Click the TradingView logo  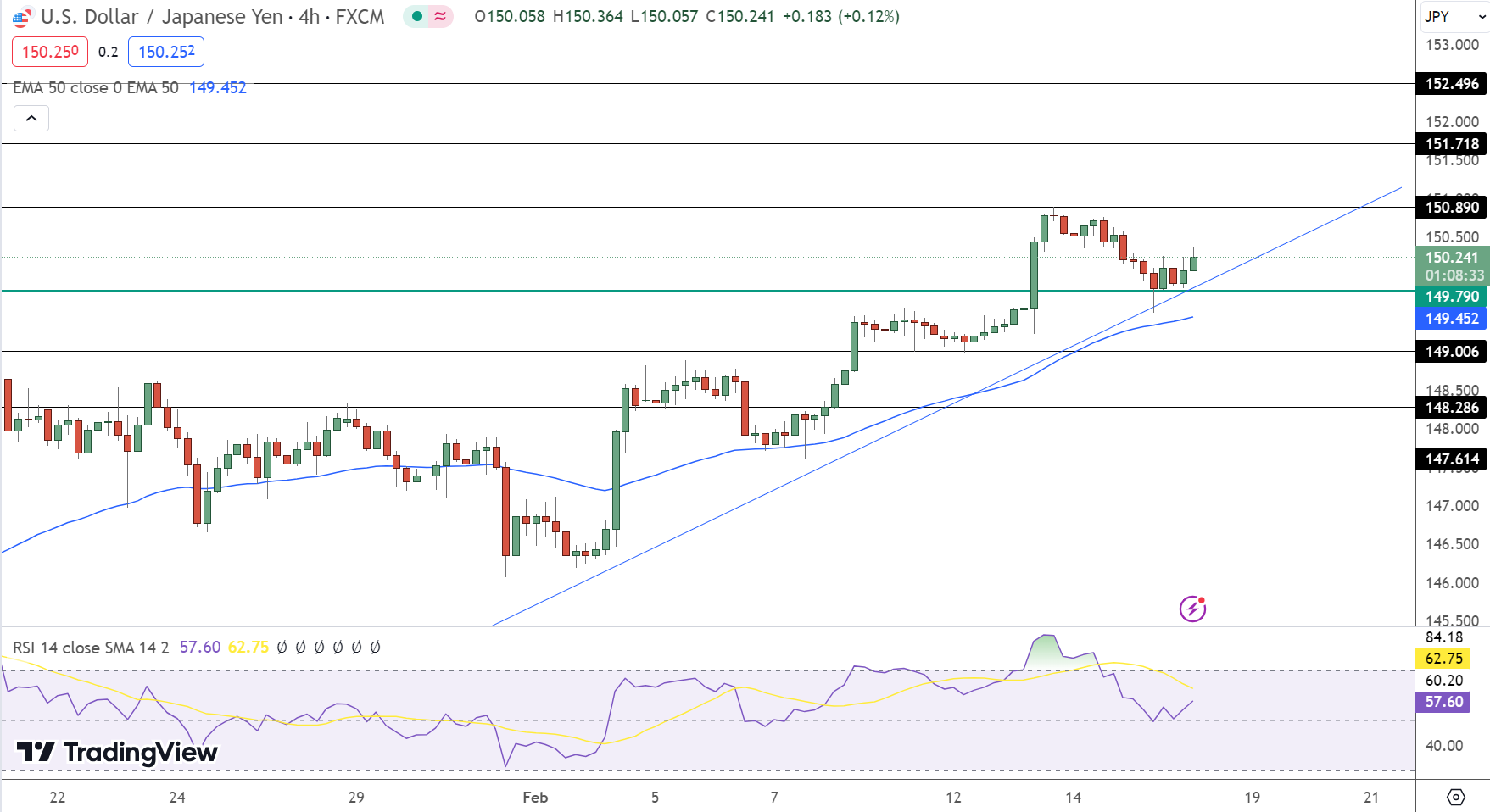pos(118,752)
